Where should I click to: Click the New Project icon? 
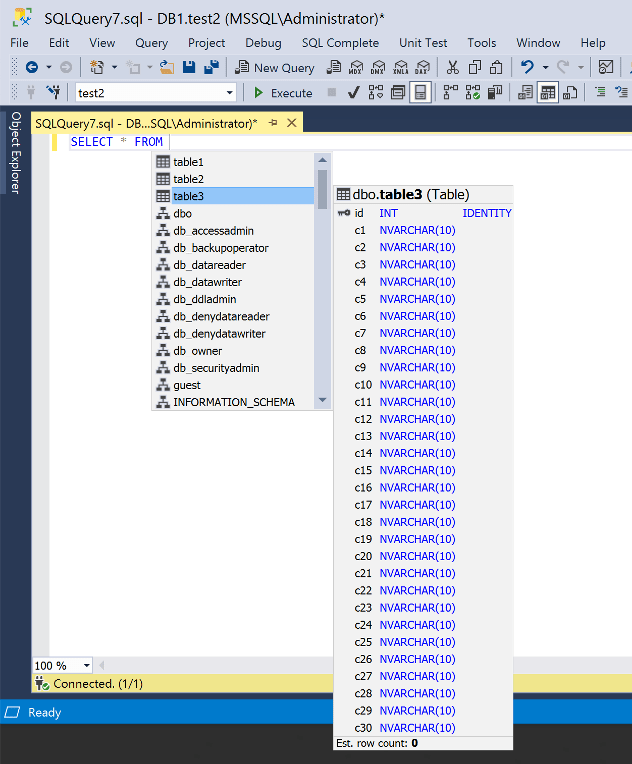click(97, 67)
